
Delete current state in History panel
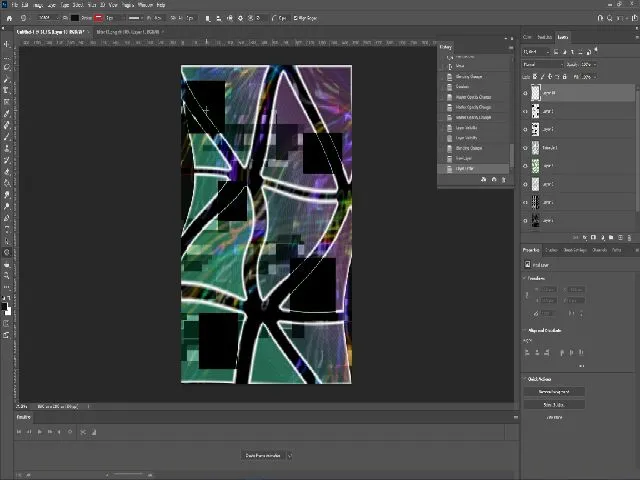coord(504,179)
